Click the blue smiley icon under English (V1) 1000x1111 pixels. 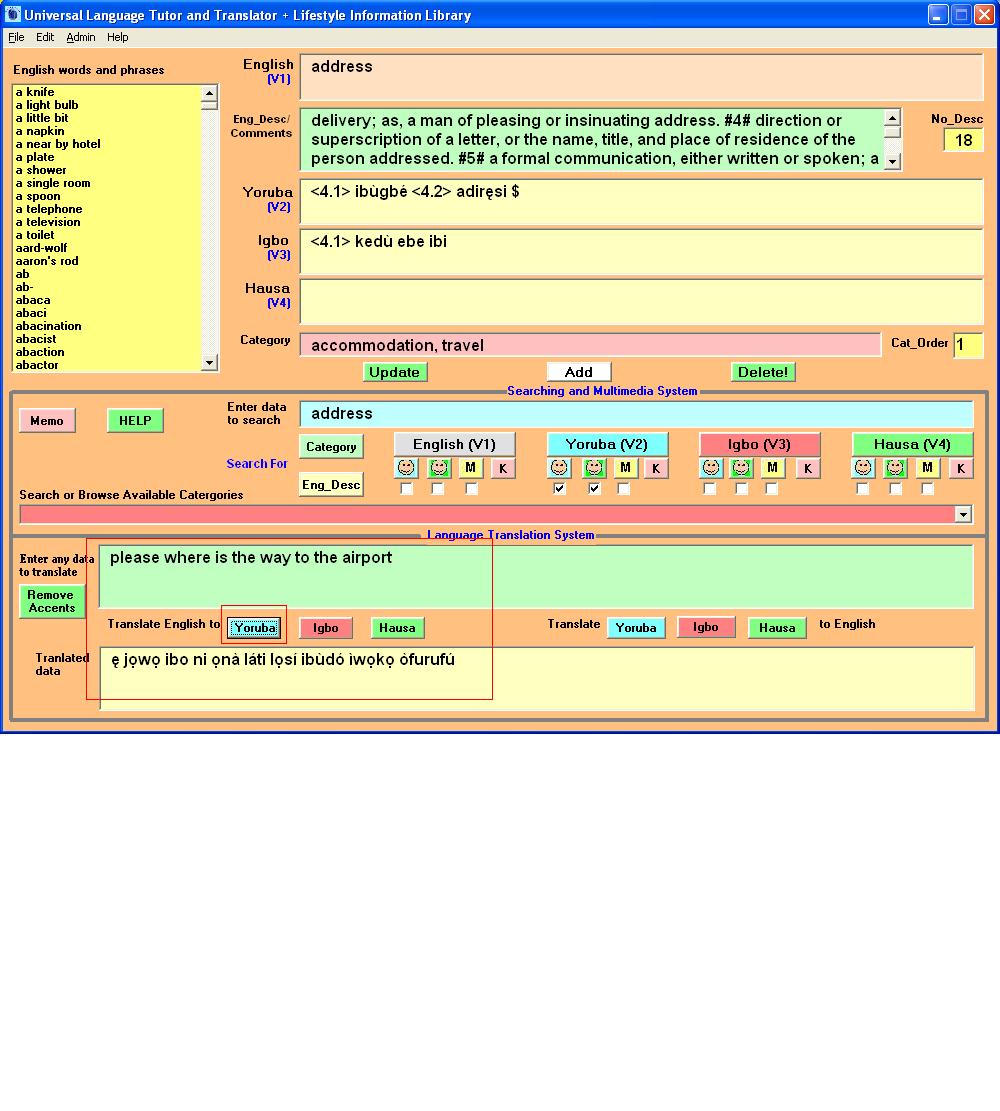pos(406,468)
